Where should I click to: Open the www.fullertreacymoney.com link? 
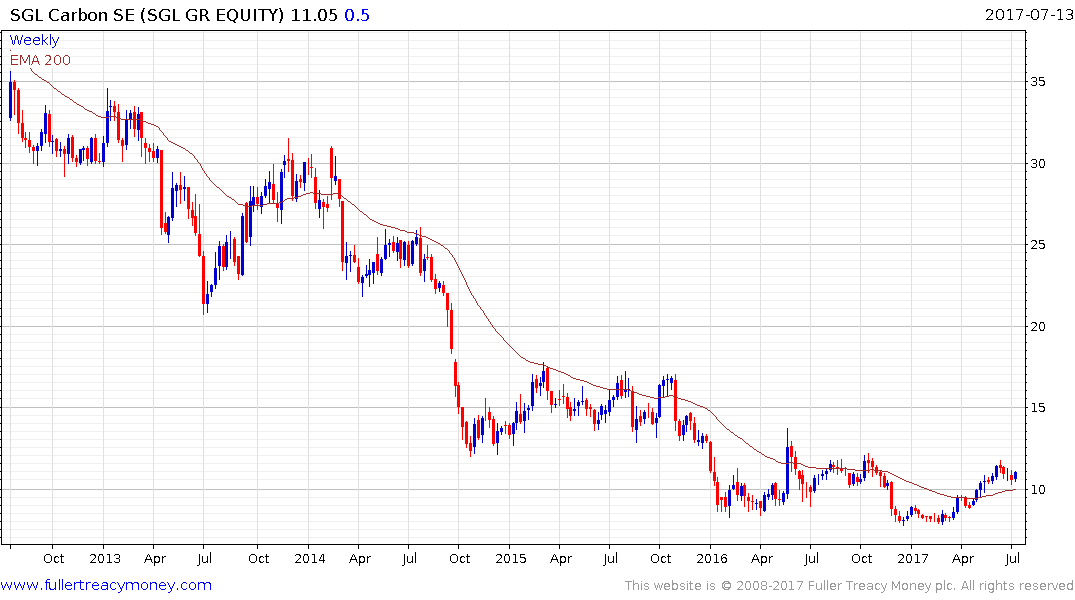tap(106, 585)
